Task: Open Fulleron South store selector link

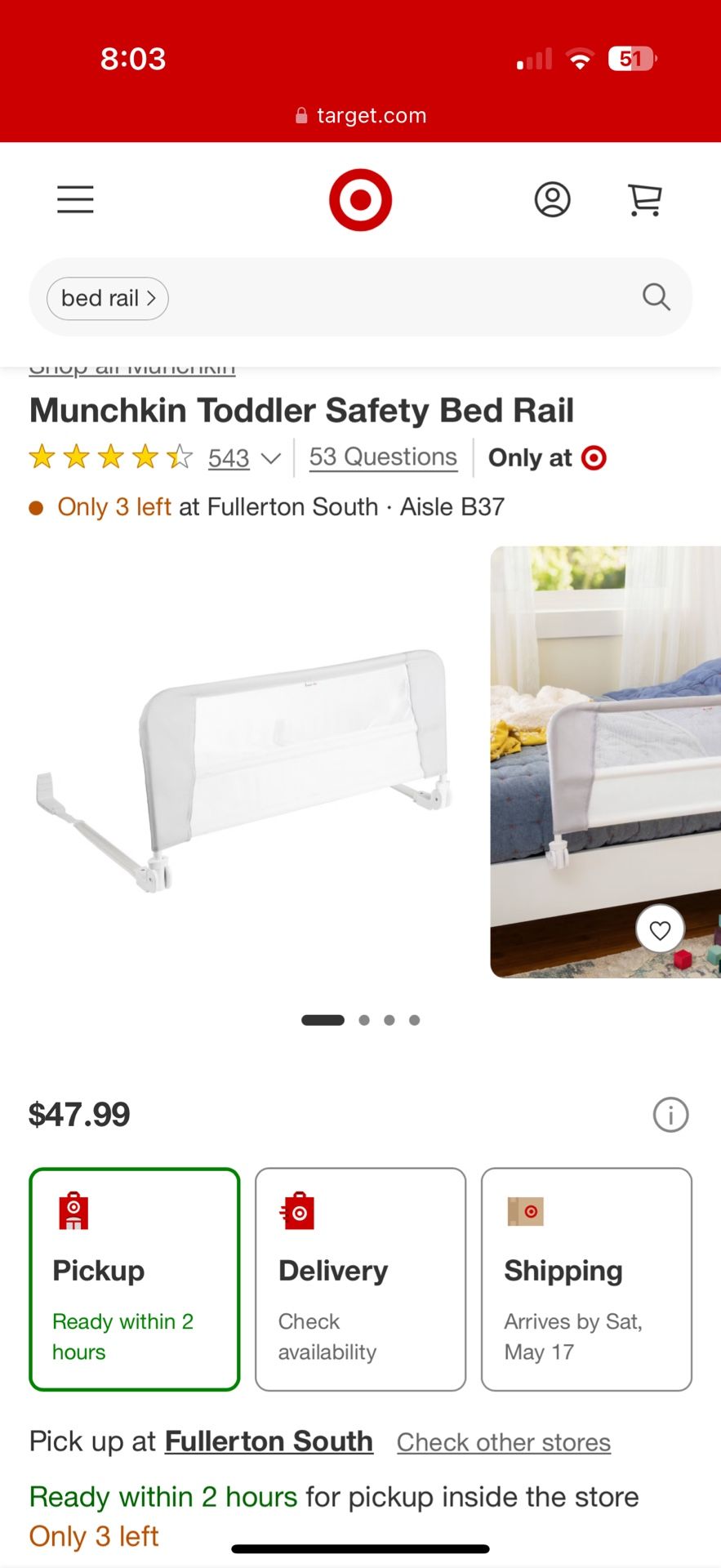Action: pyautogui.click(x=269, y=1441)
